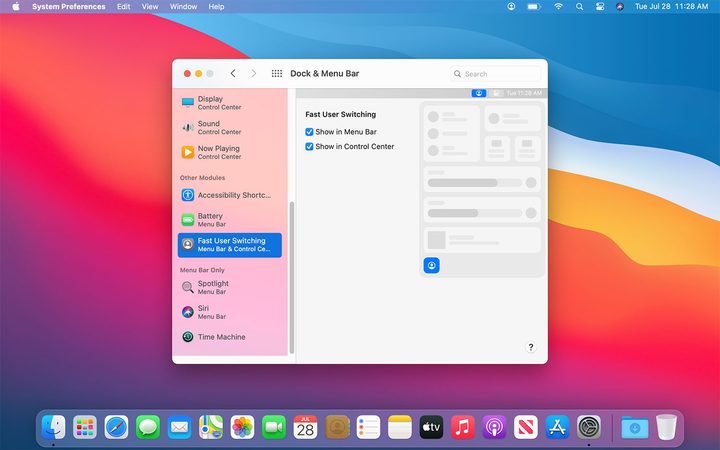The width and height of the screenshot is (720, 450).
Task: Open Podcasts from the Dock
Action: pyautogui.click(x=495, y=427)
